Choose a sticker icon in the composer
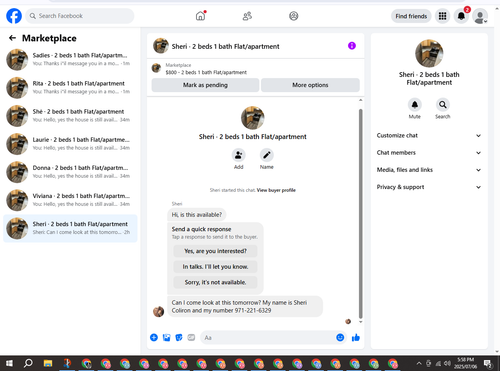500x371 pixels. 179,338
